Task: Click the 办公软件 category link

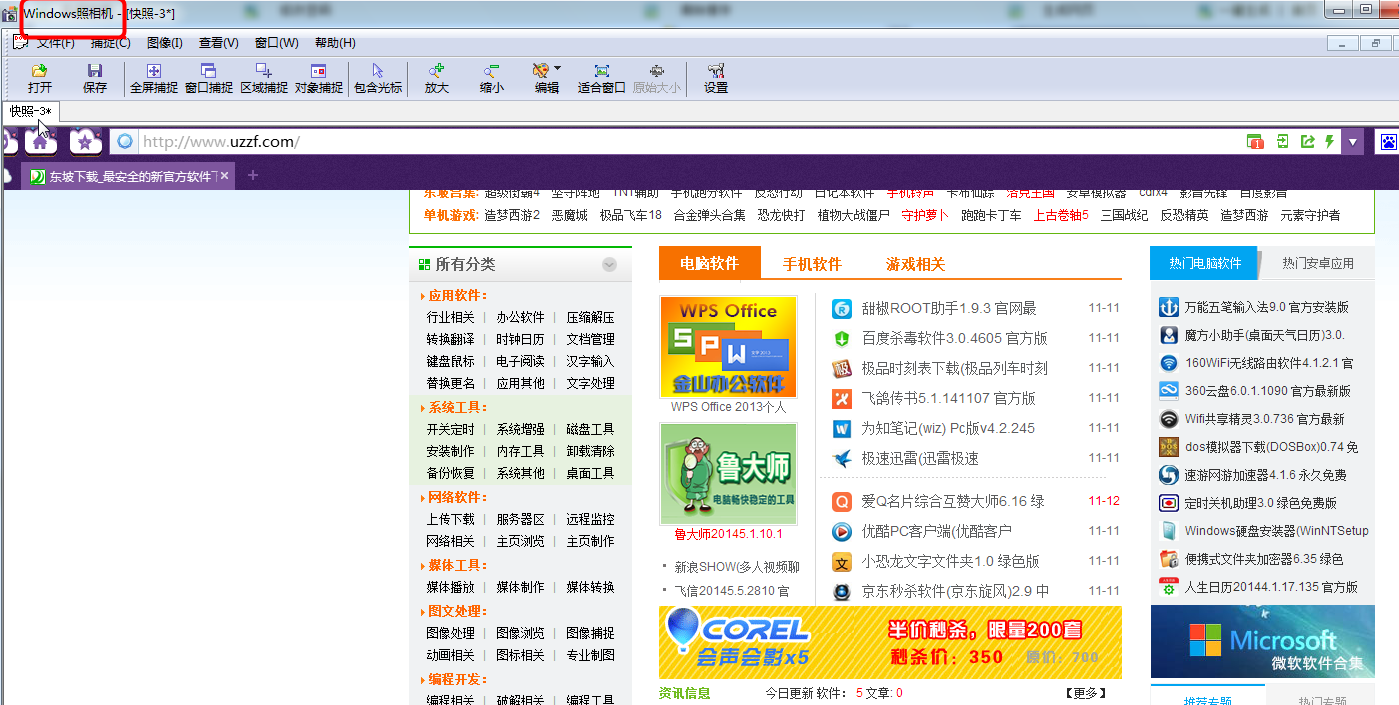Action: [x=520, y=317]
